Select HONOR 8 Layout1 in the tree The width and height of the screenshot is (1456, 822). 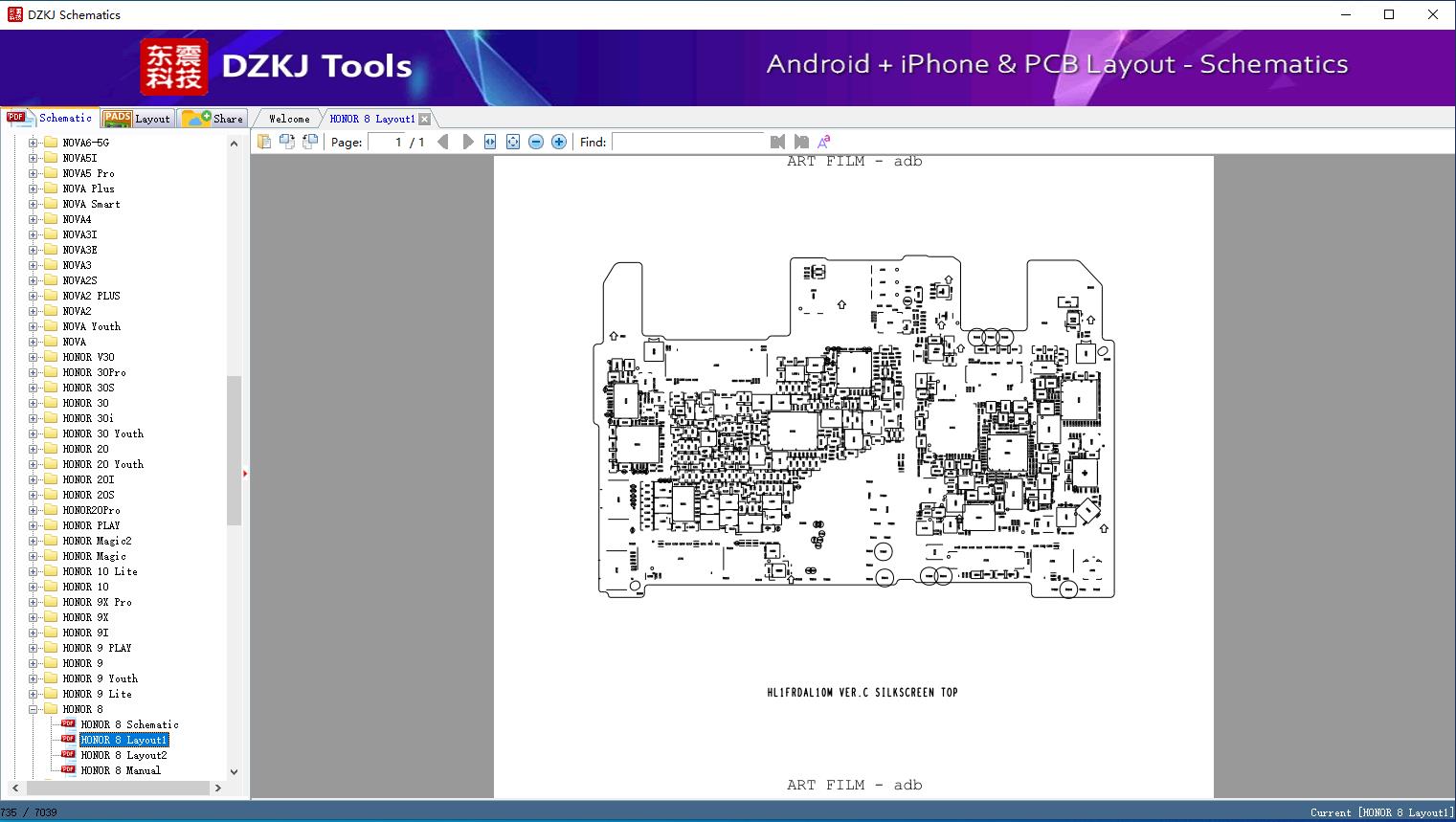(x=123, y=740)
